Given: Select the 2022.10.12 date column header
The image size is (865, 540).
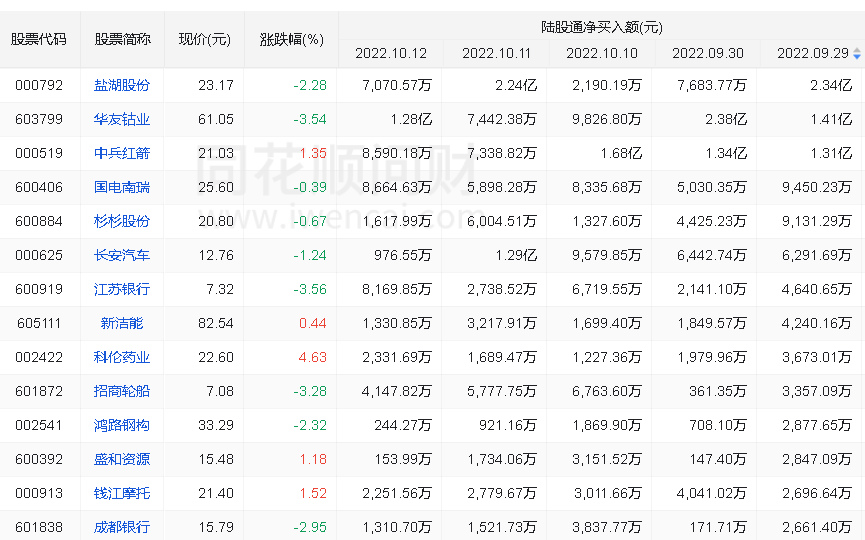Looking at the screenshot, I should click(391, 54).
